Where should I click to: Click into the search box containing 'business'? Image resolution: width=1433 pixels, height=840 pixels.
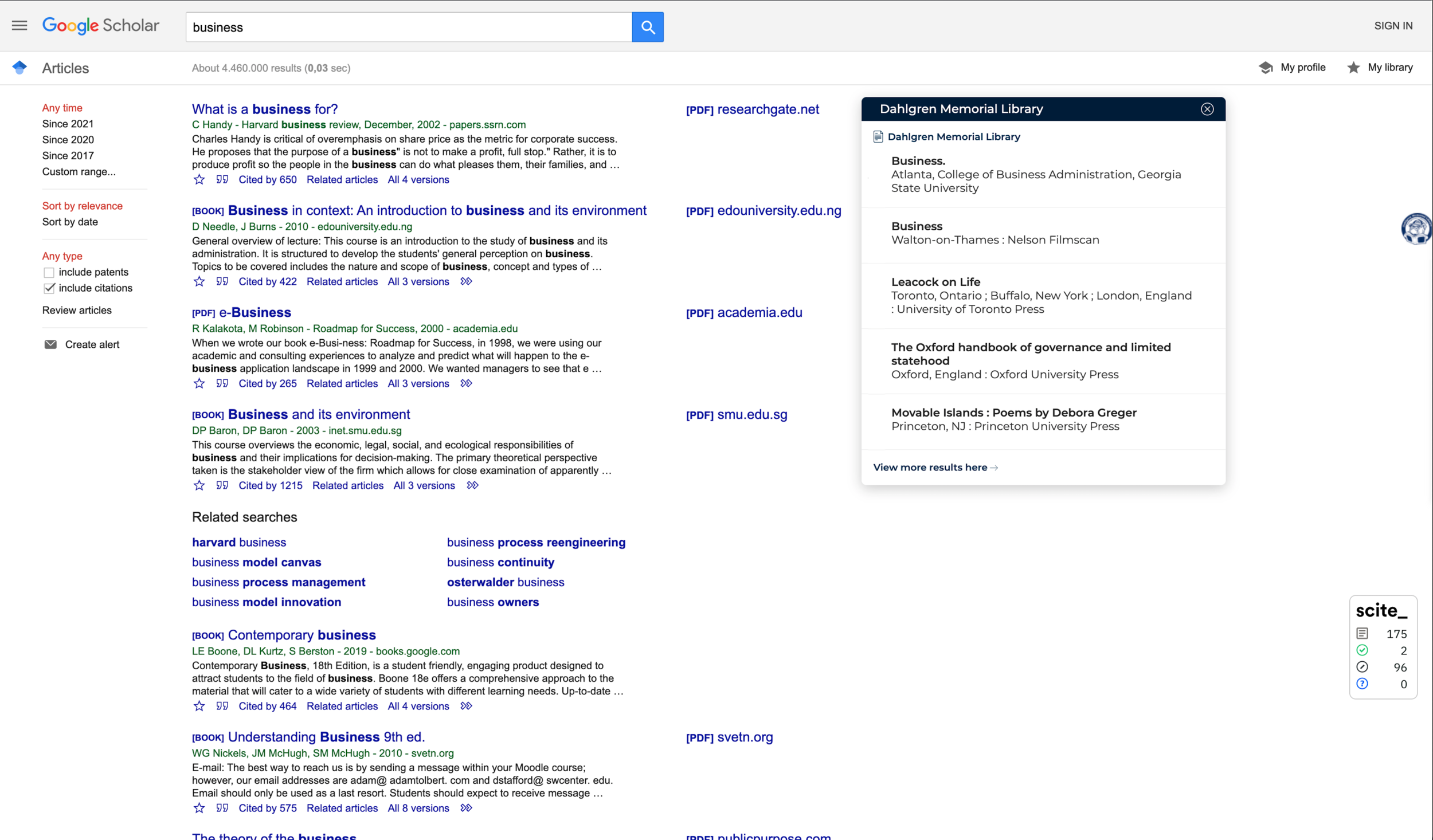click(x=409, y=27)
